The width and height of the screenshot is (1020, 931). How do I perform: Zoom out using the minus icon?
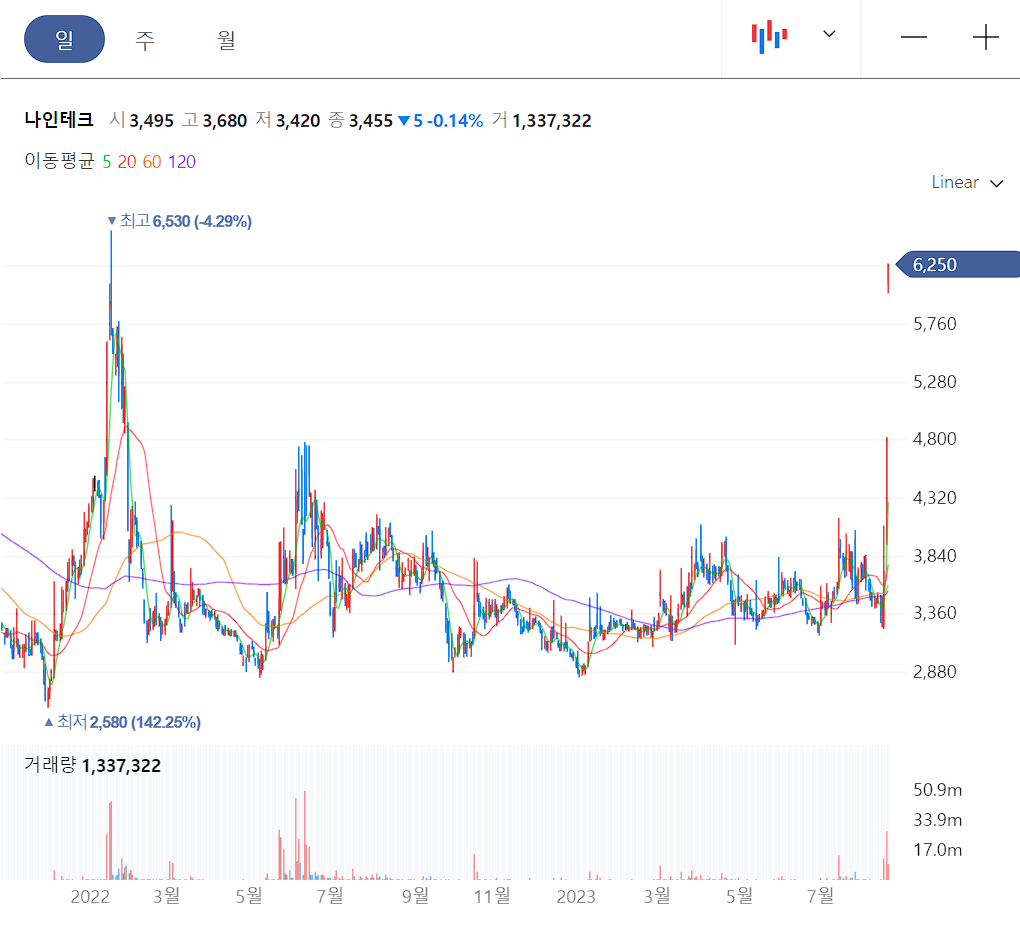point(913,37)
